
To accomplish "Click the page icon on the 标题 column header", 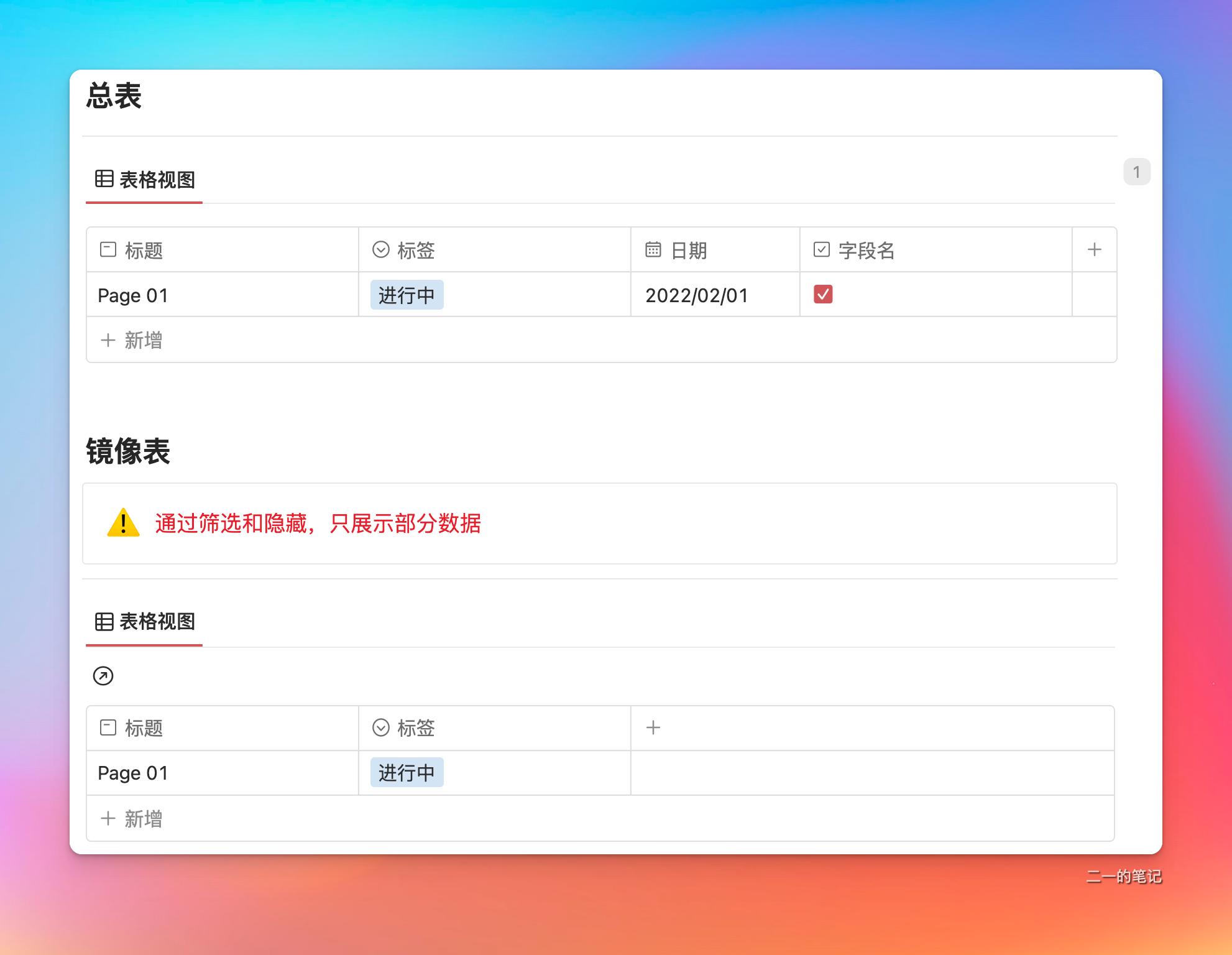I will [x=106, y=250].
